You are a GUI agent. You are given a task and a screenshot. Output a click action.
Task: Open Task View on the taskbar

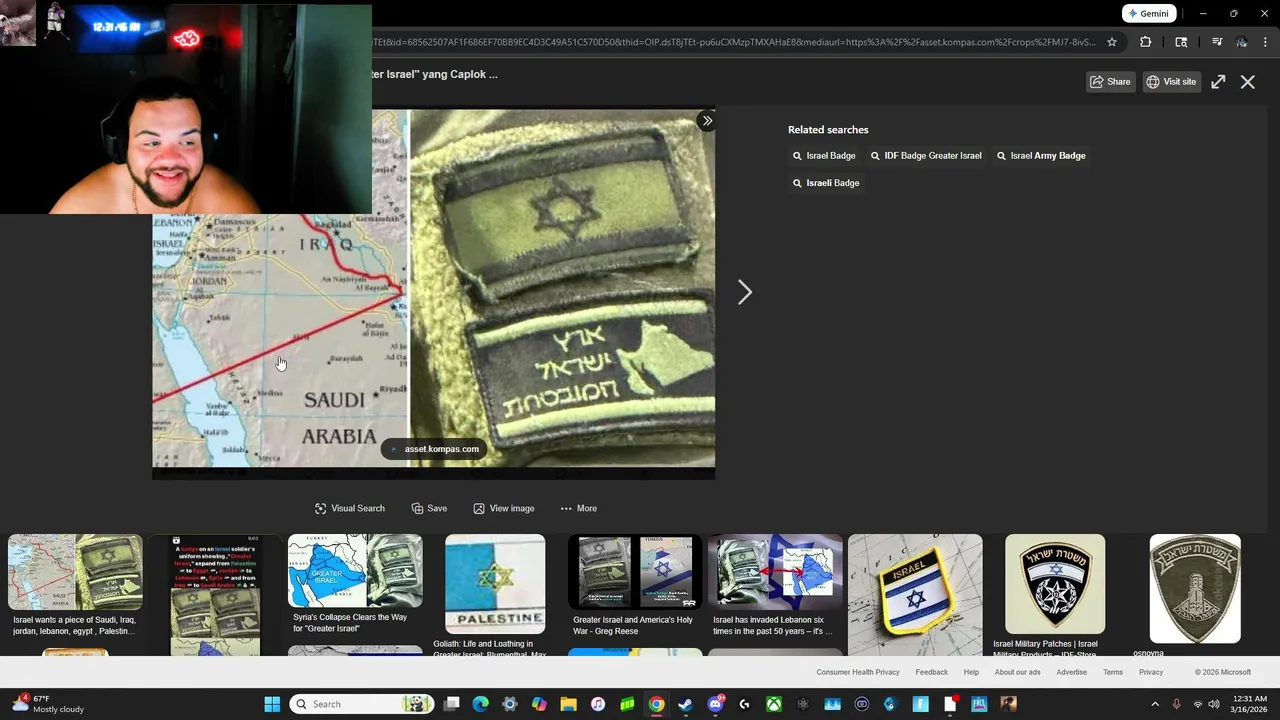tap(452, 704)
